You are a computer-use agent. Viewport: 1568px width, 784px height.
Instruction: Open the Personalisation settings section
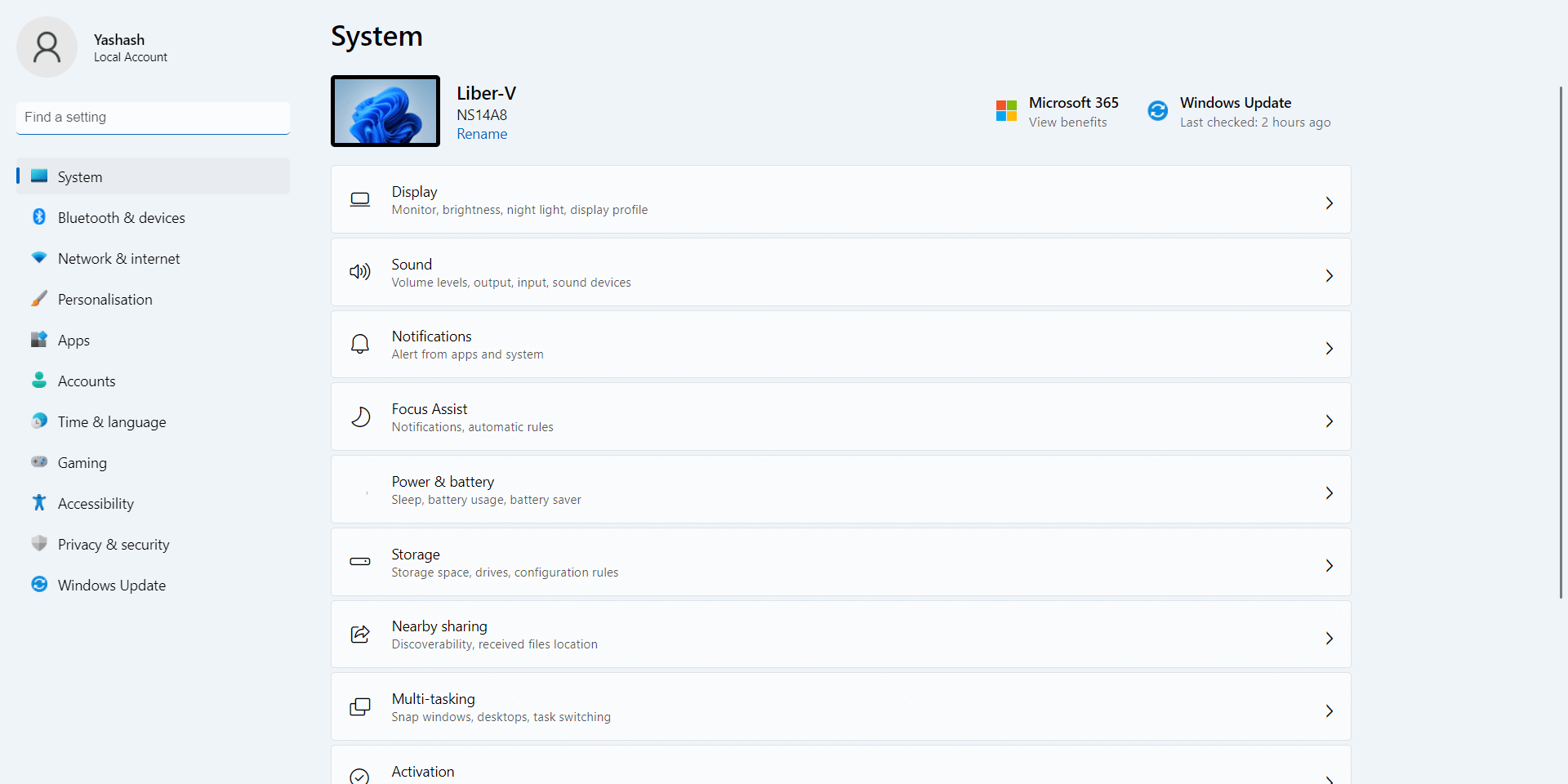click(105, 299)
